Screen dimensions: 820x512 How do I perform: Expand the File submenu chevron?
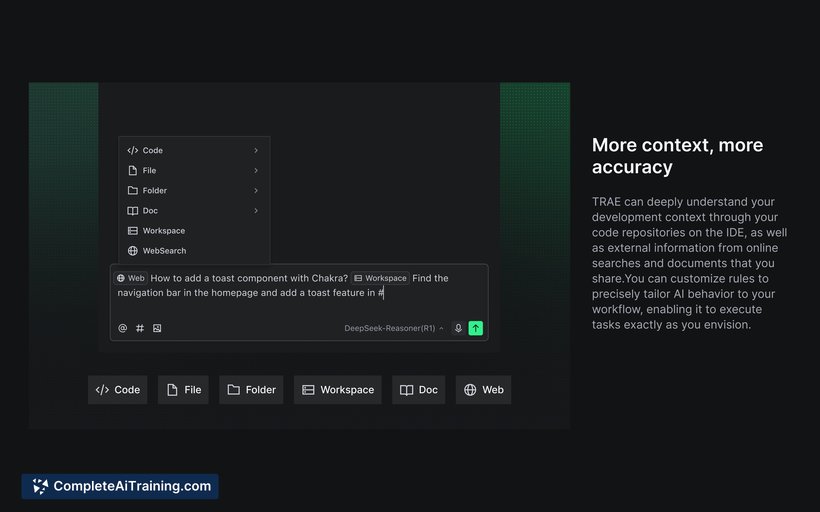click(256, 170)
